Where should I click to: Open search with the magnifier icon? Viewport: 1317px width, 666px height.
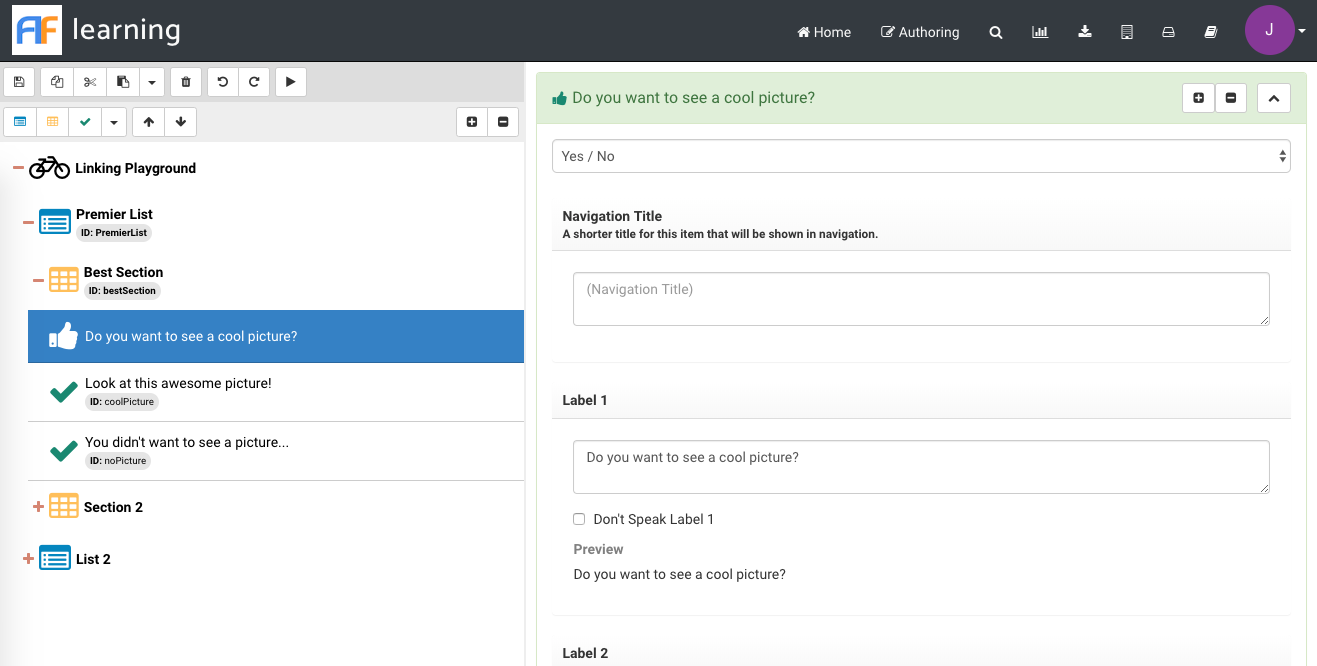(996, 32)
